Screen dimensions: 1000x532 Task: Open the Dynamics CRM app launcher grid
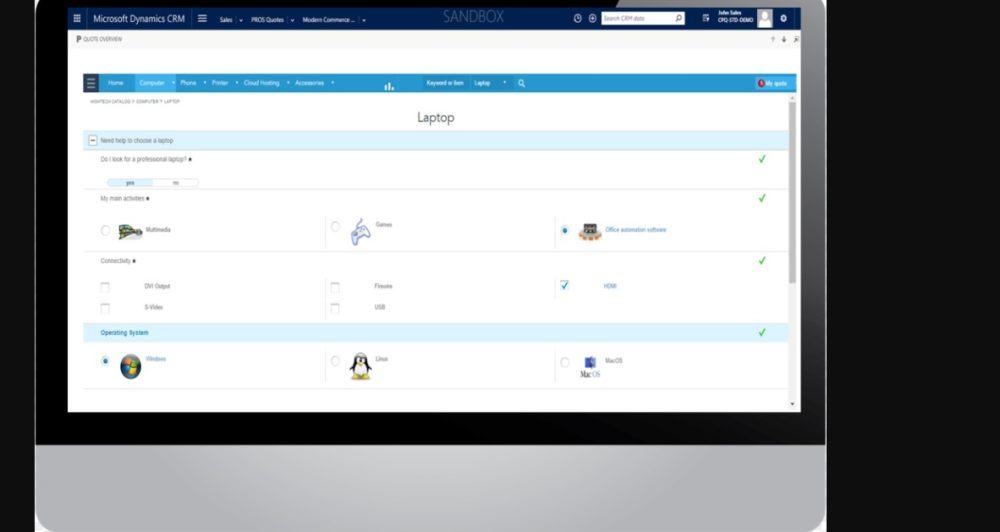pyautogui.click(x=78, y=18)
